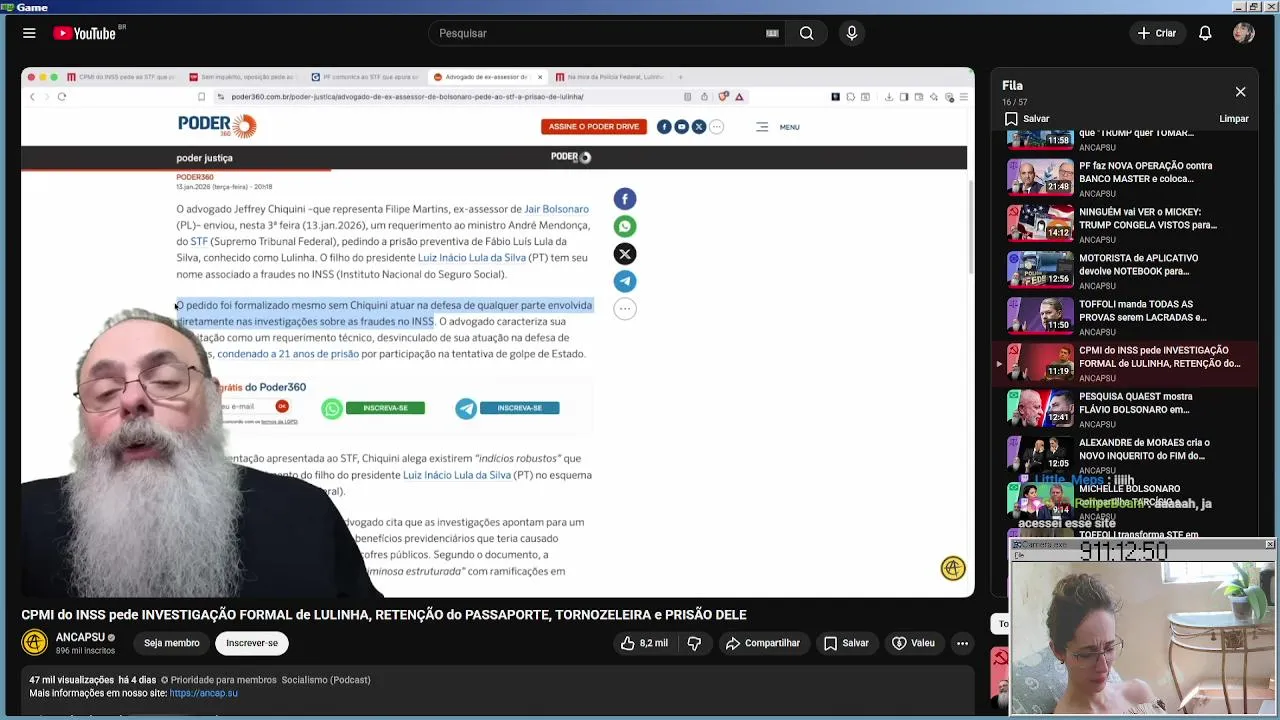Open the ancap.su website link

[x=204, y=693]
